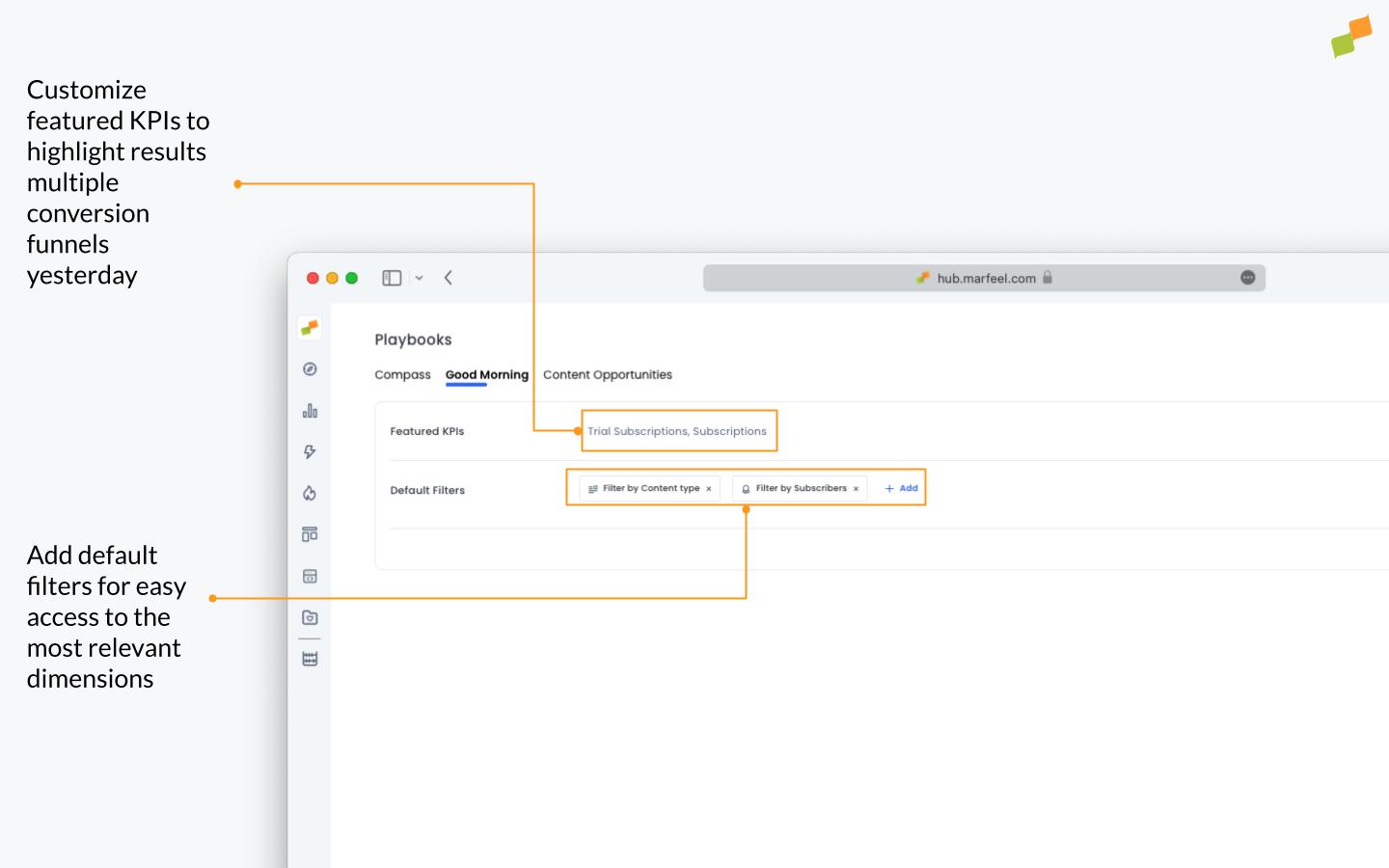Select the flame trending icon in sidebar

(x=309, y=492)
